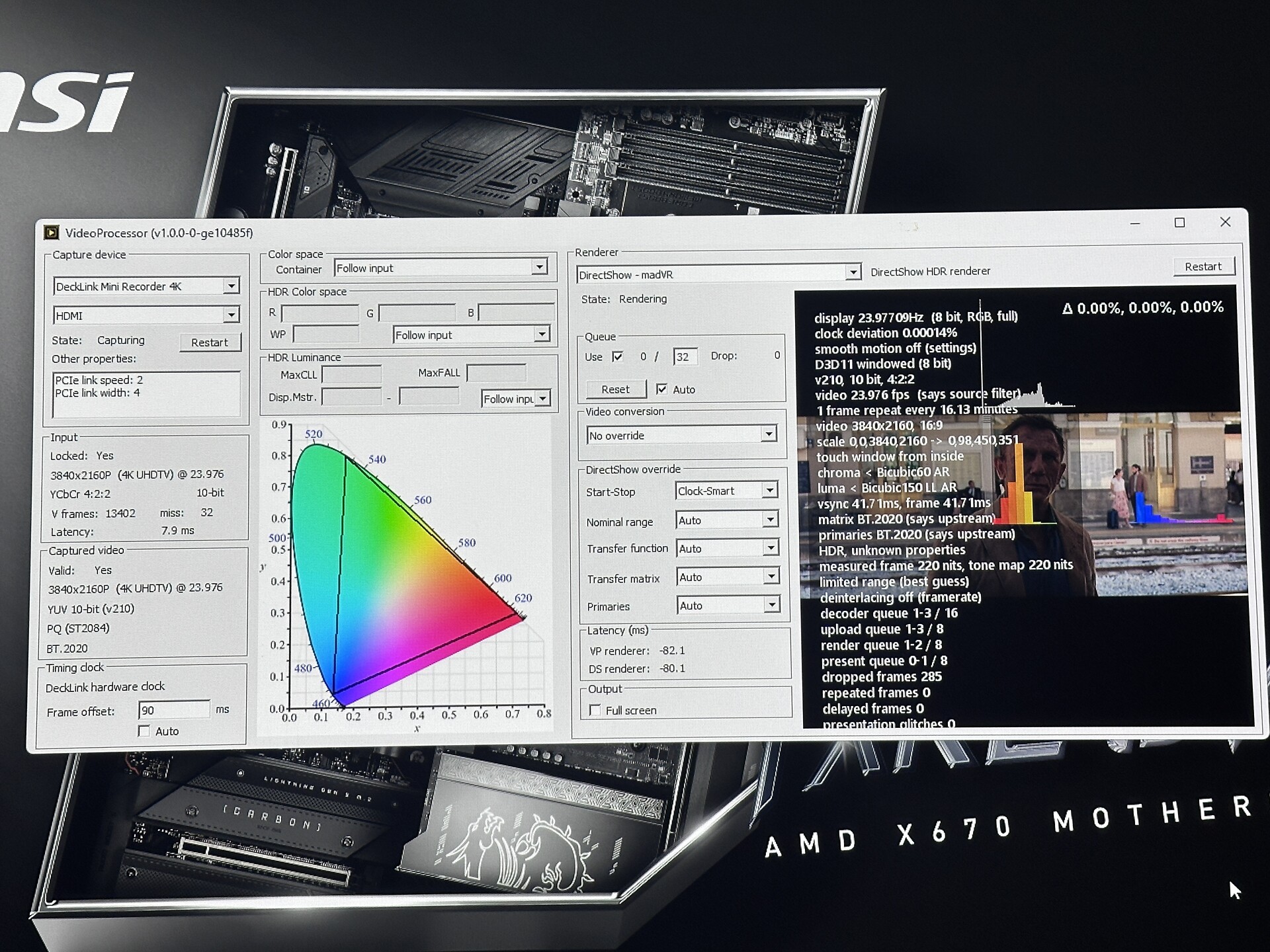This screenshot has height=952, width=1270.
Task: Click the "HDR, unknown properties" stat line
Action: [892, 550]
